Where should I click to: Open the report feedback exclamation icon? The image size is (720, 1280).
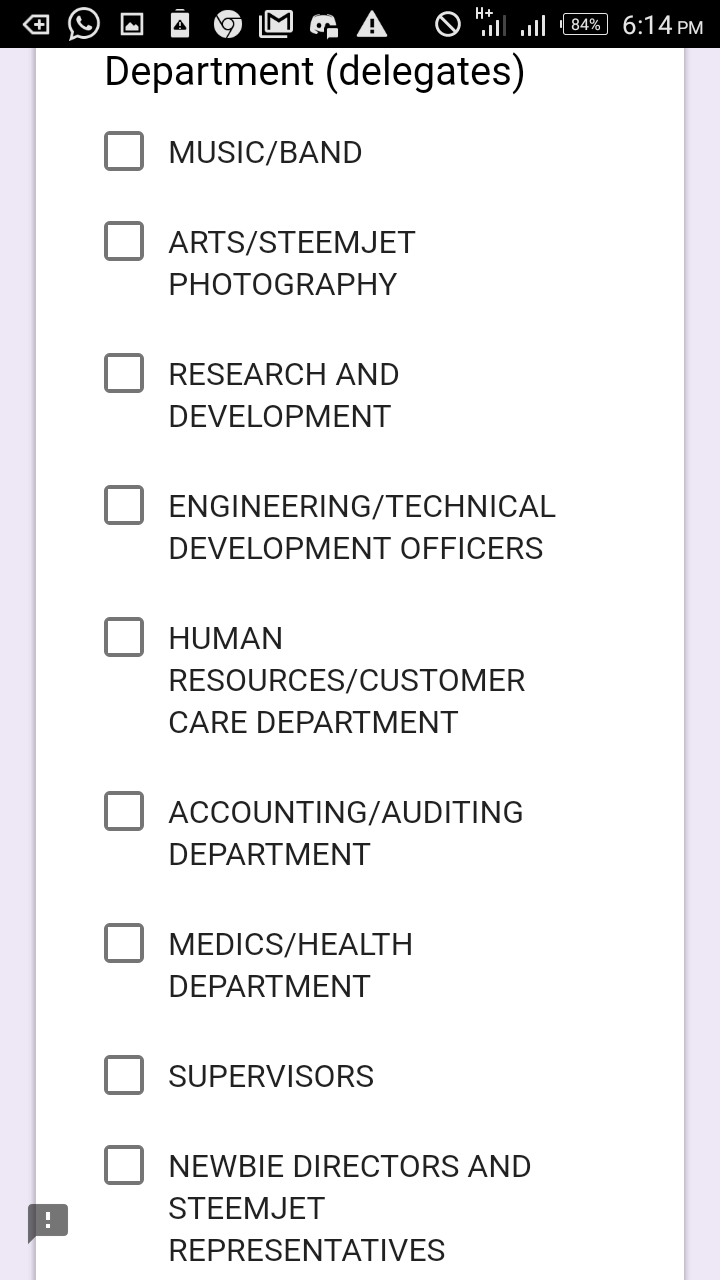pos(48,1221)
